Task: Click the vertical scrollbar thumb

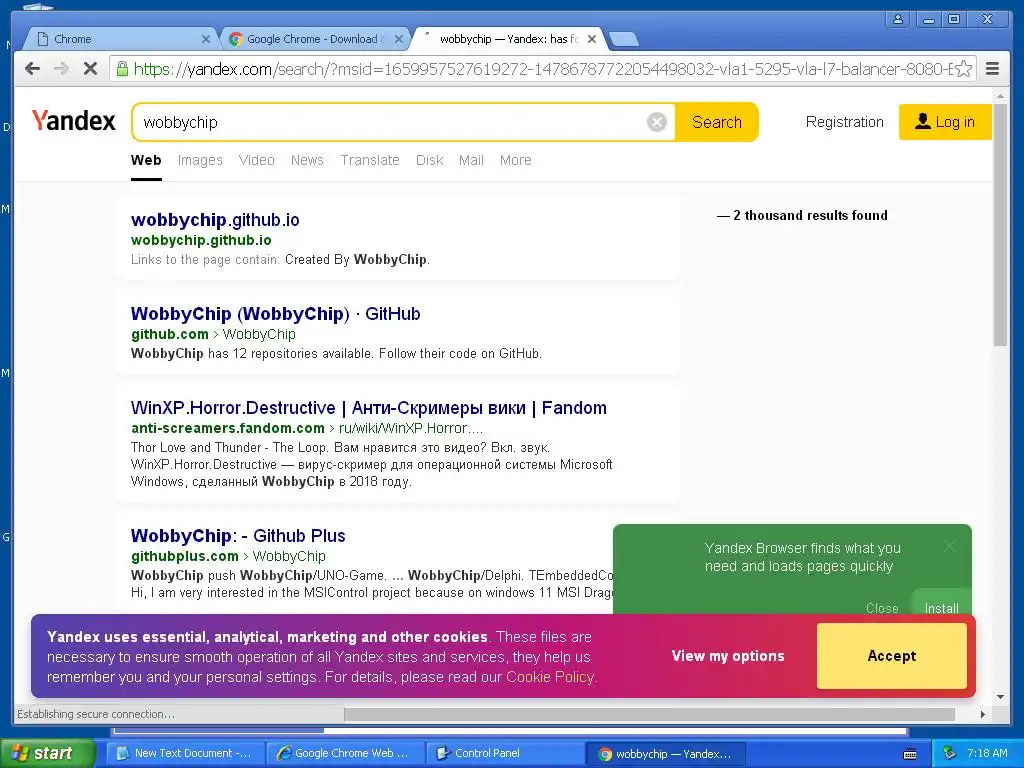Action: pos(1000,225)
